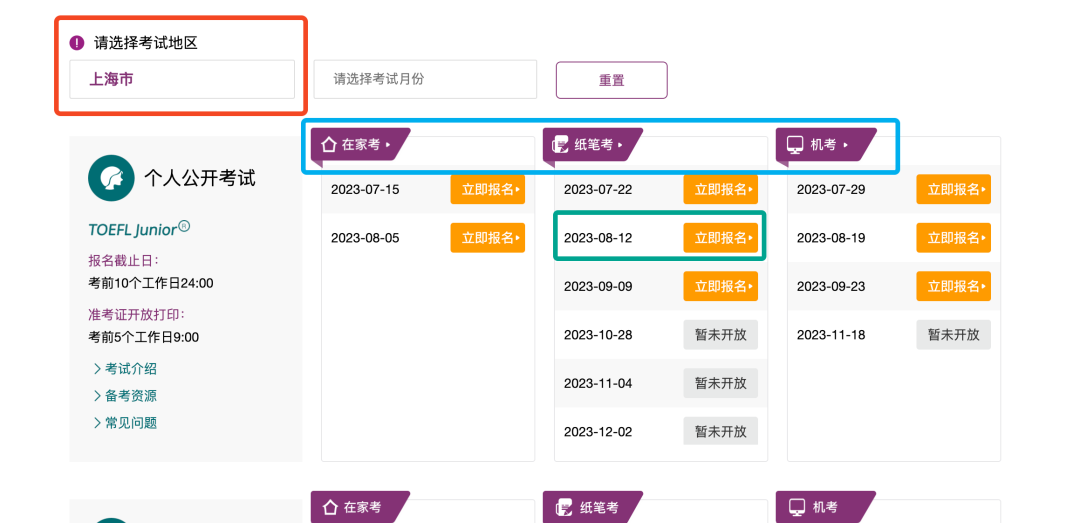Select the lower 纸笔考 tab

(592, 507)
